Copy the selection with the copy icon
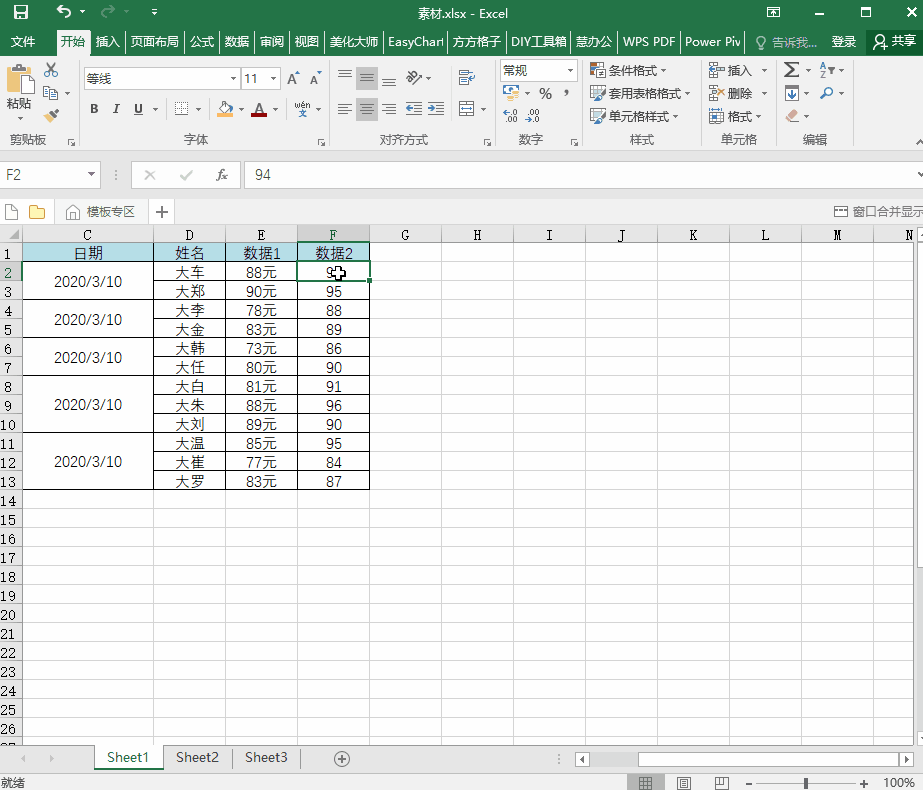This screenshot has height=790, width=923. click(x=51, y=93)
